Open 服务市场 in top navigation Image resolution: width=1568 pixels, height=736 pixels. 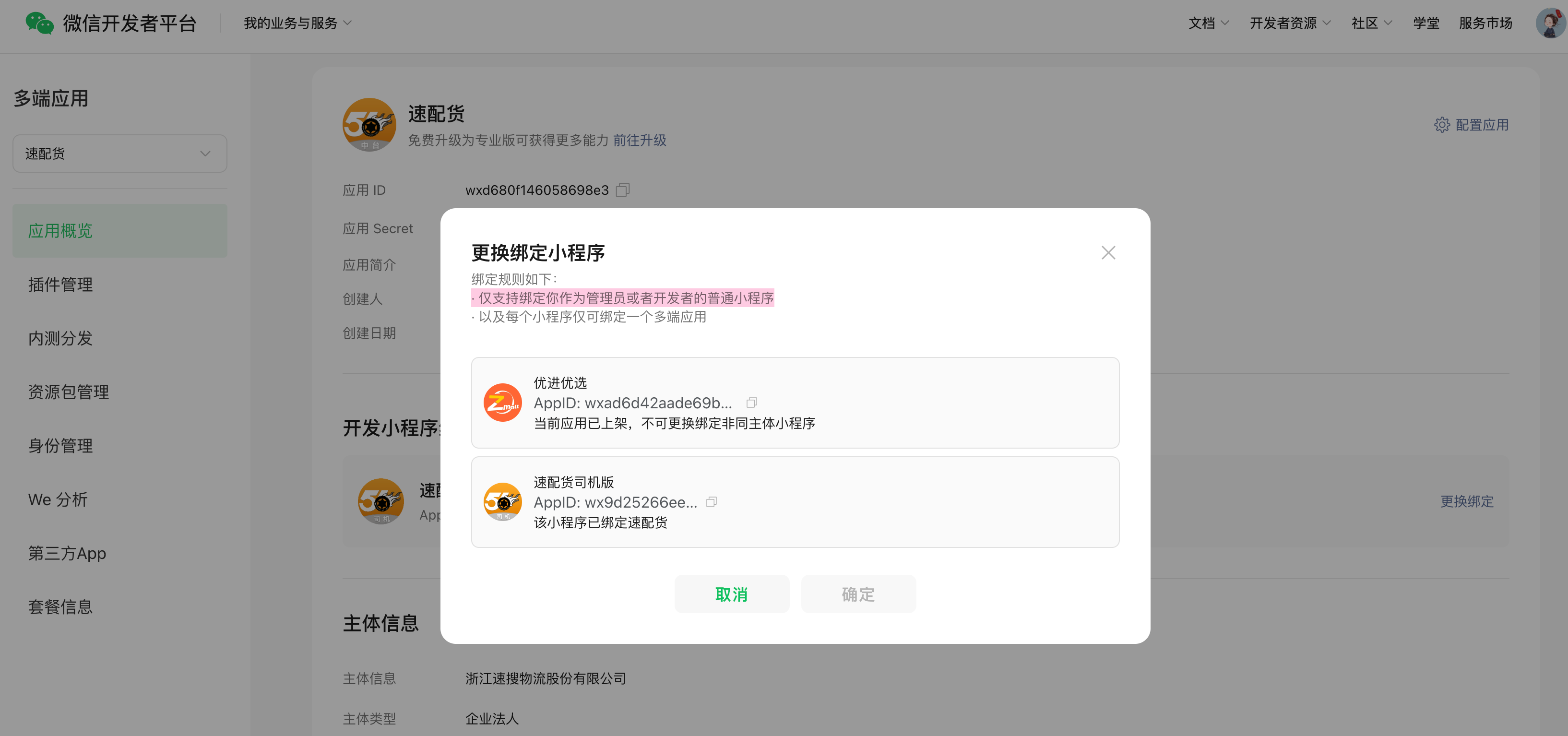(1485, 23)
